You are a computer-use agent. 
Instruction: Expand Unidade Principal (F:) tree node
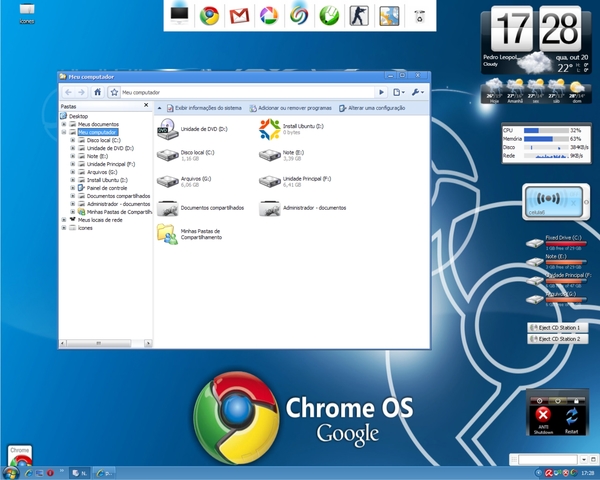point(73,164)
